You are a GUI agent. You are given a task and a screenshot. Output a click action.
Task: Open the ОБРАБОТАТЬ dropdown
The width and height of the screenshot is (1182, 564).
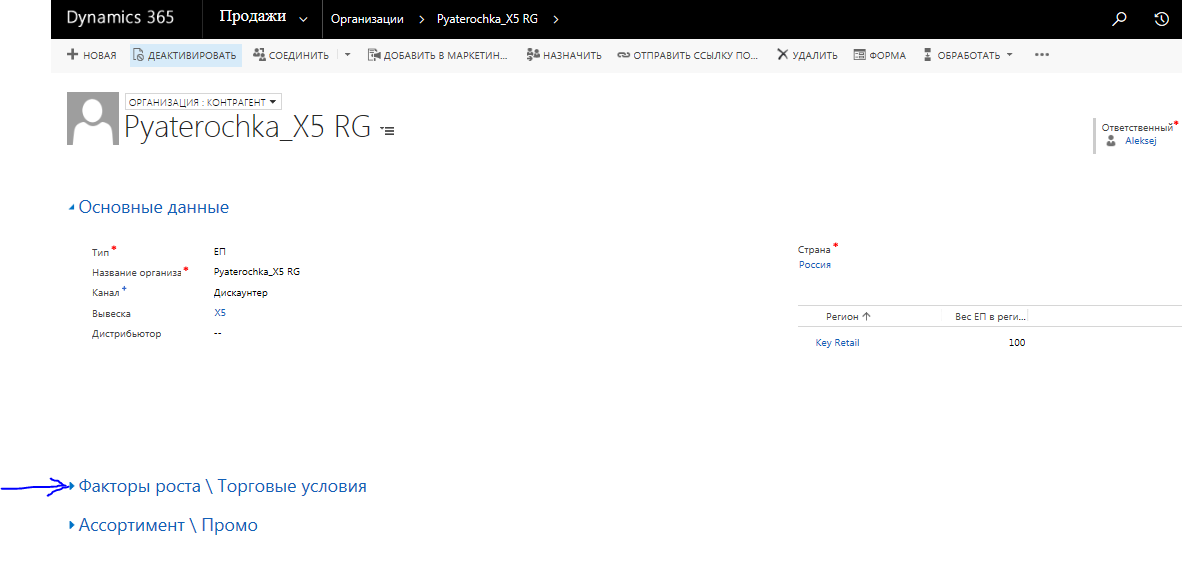pos(968,55)
